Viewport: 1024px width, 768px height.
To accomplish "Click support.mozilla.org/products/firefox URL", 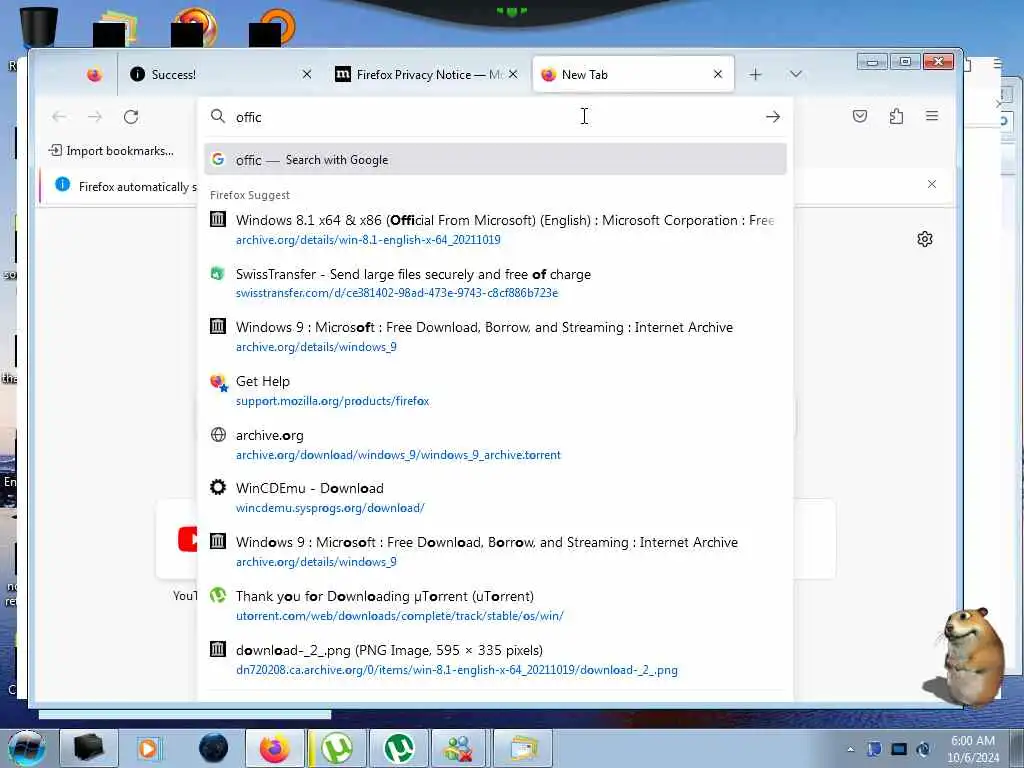I will click(332, 401).
